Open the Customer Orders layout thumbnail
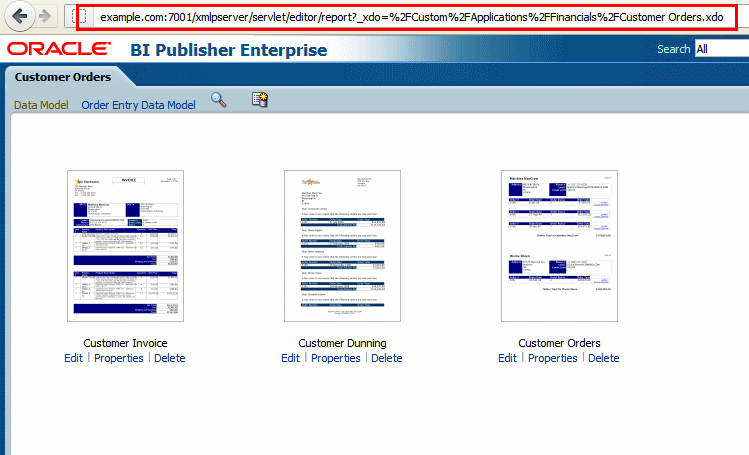749x455 pixels. click(559, 246)
